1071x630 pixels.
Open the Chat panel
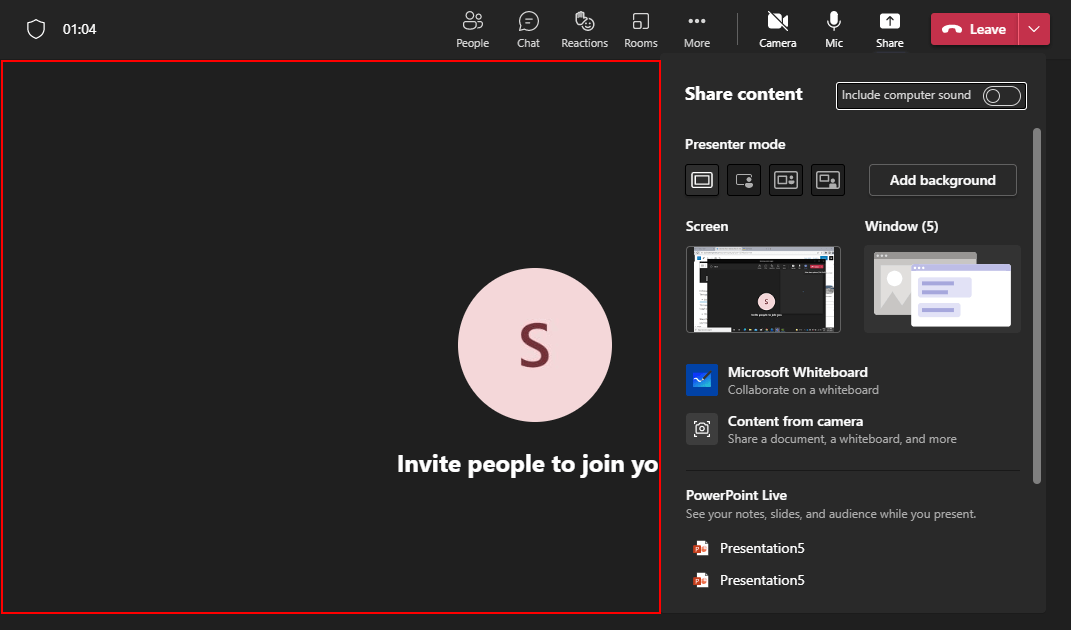pyautogui.click(x=528, y=29)
